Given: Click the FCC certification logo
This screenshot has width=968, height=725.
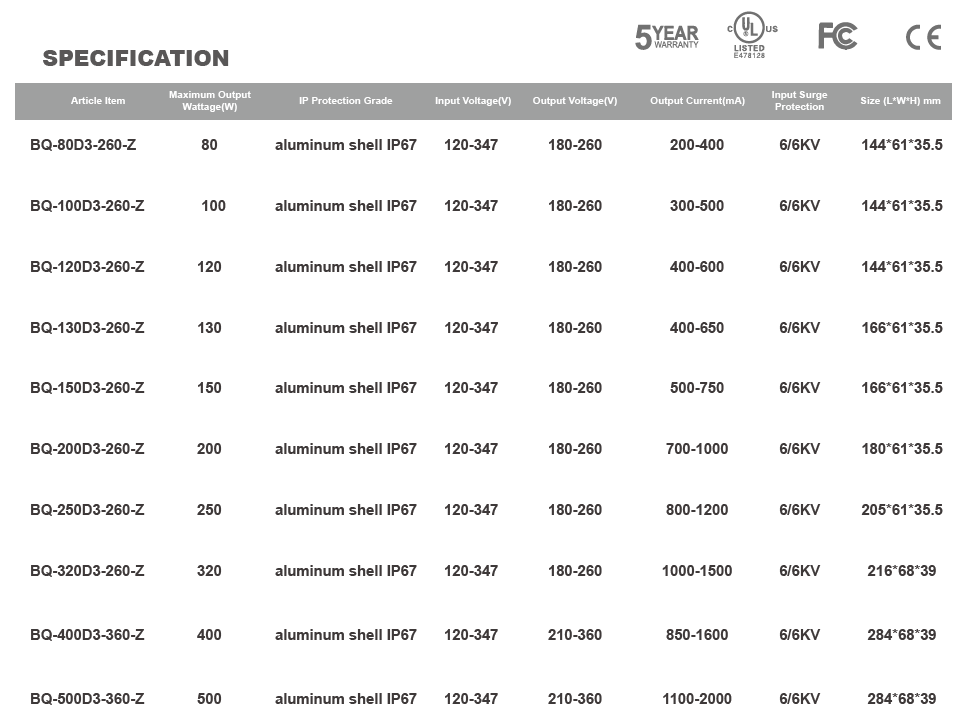Looking at the screenshot, I should [838, 36].
